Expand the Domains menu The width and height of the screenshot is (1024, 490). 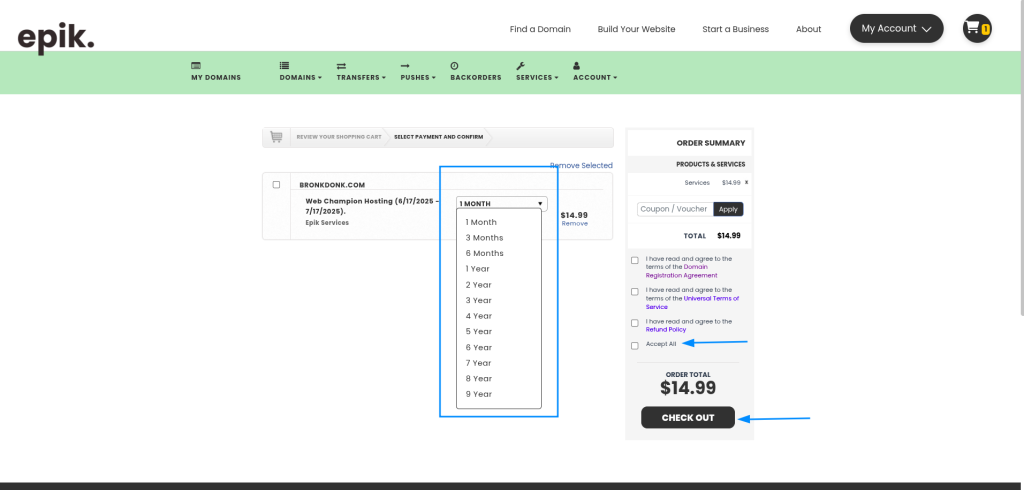(300, 72)
